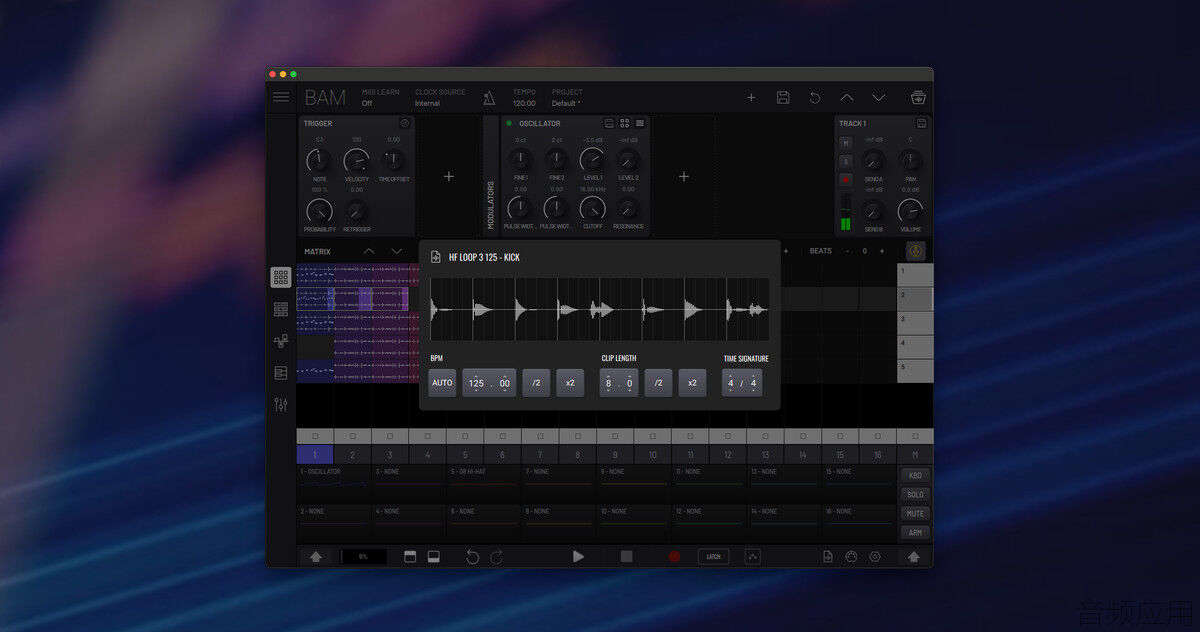Start recording with the red Record button
This screenshot has height=632, width=1200.
click(674, 556)
